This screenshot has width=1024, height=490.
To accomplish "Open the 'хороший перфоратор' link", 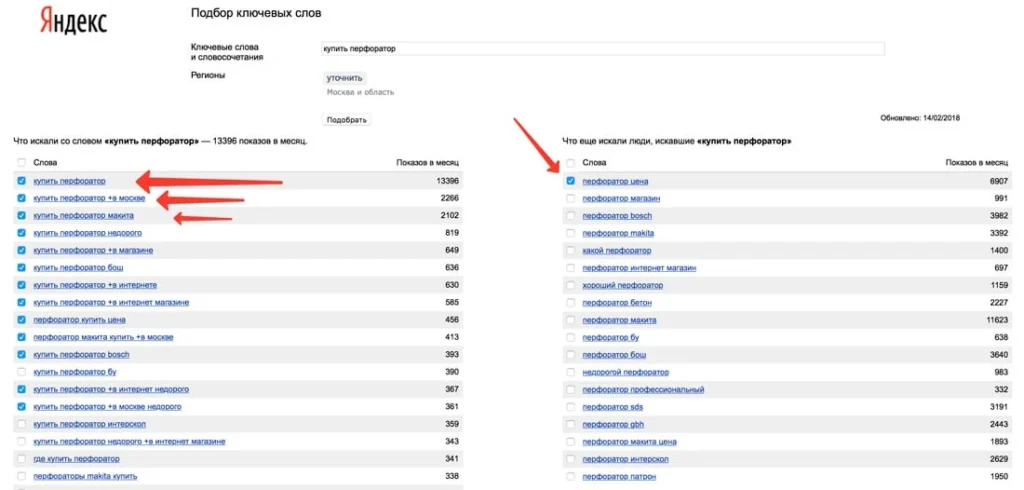I will [x=622, y=285].
